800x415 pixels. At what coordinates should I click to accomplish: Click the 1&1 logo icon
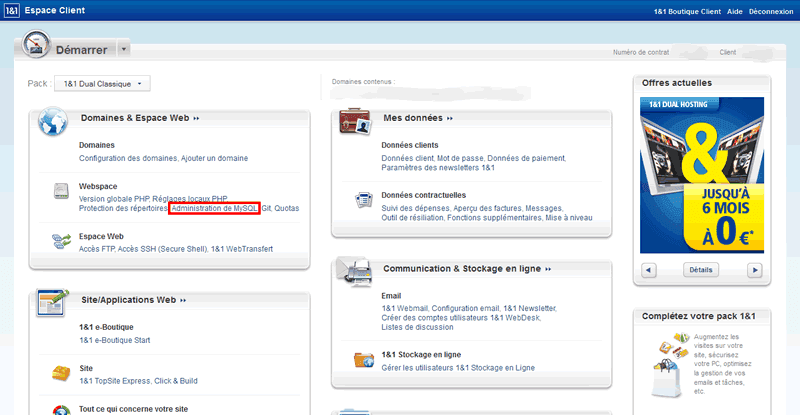[x=12, y=10]
